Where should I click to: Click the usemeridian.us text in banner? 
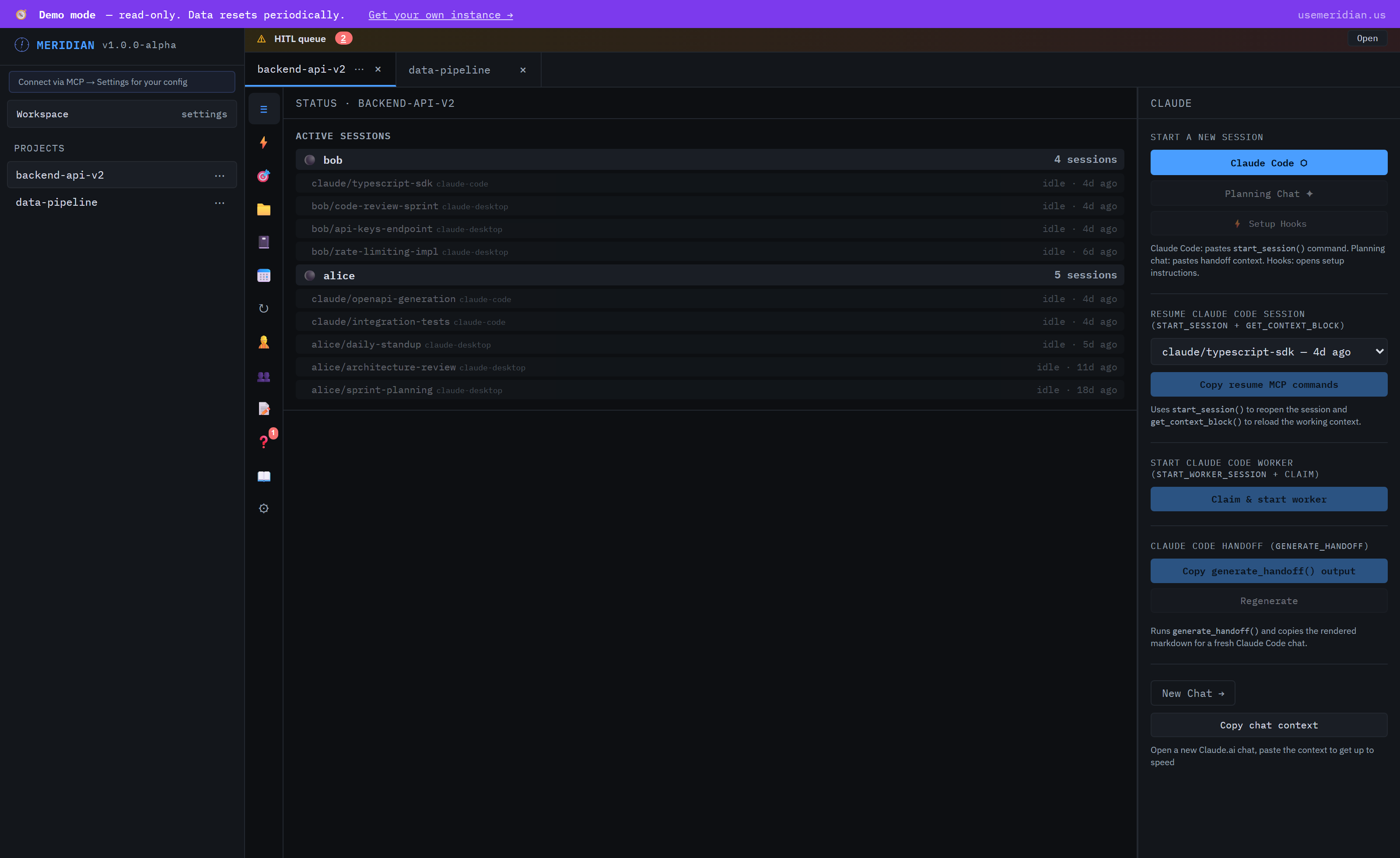(x=1341, y=15)
